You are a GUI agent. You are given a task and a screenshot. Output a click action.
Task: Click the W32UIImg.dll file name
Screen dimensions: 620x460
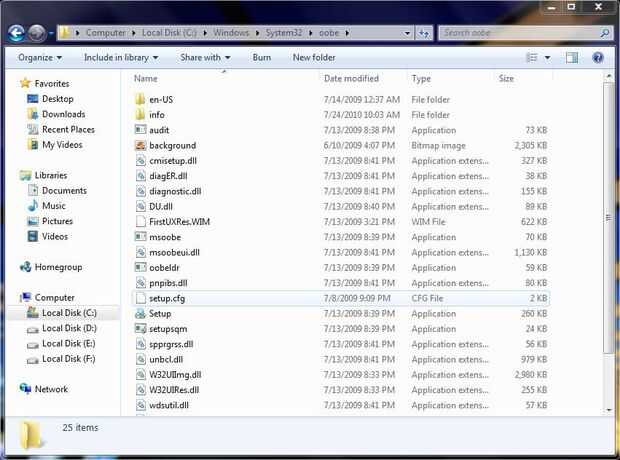[175, 375]
